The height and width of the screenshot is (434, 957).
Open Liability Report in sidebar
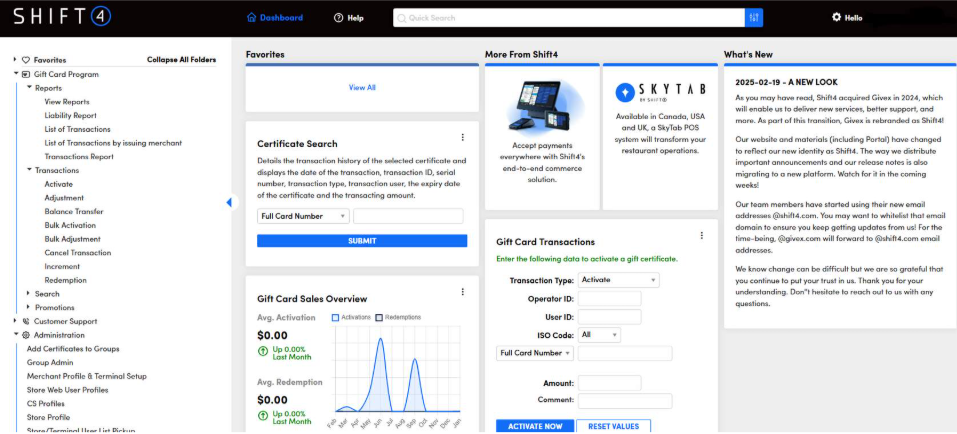click(71, 116)
